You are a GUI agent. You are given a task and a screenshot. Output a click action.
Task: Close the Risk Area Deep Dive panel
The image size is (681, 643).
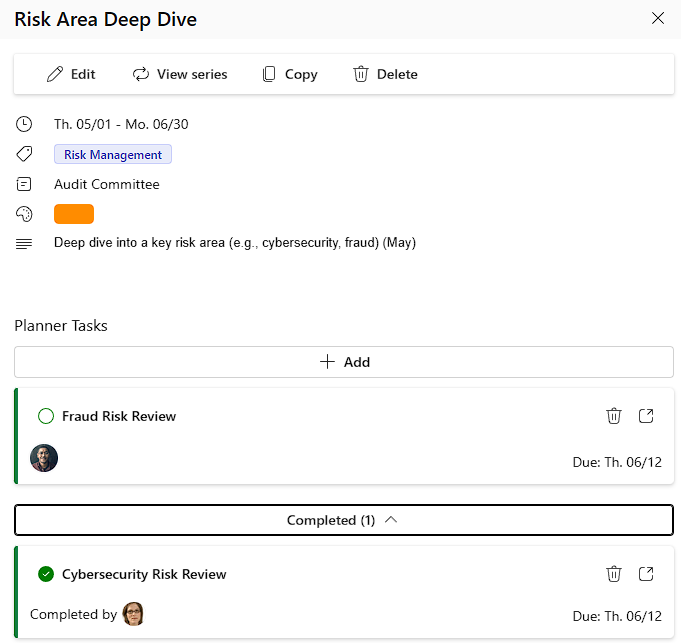pyautogui.click(x=657, y=18)
